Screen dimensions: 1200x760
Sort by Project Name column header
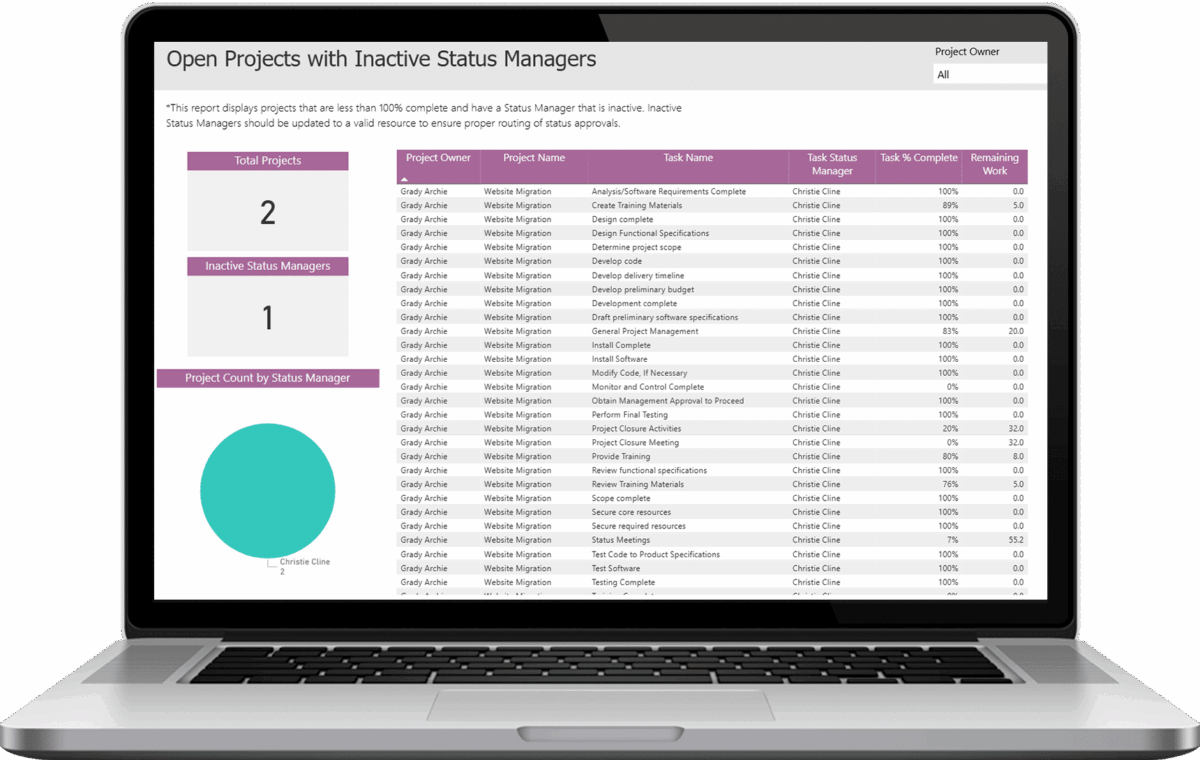pyautogui.click(x=534, y=158)
